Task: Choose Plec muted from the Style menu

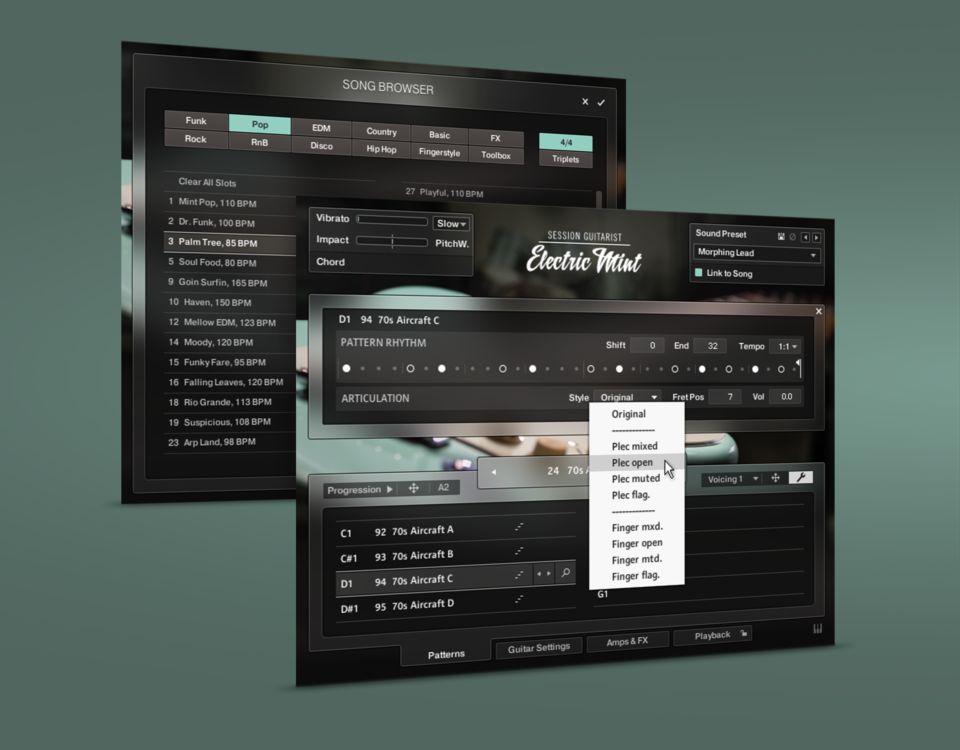Action: [636, 479]
